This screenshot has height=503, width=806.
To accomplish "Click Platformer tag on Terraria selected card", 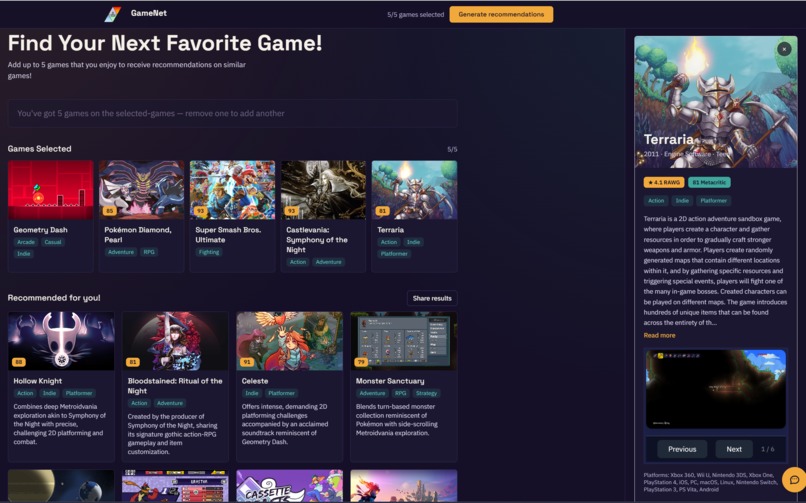I will pyautogui.click(x=394, y=254).
